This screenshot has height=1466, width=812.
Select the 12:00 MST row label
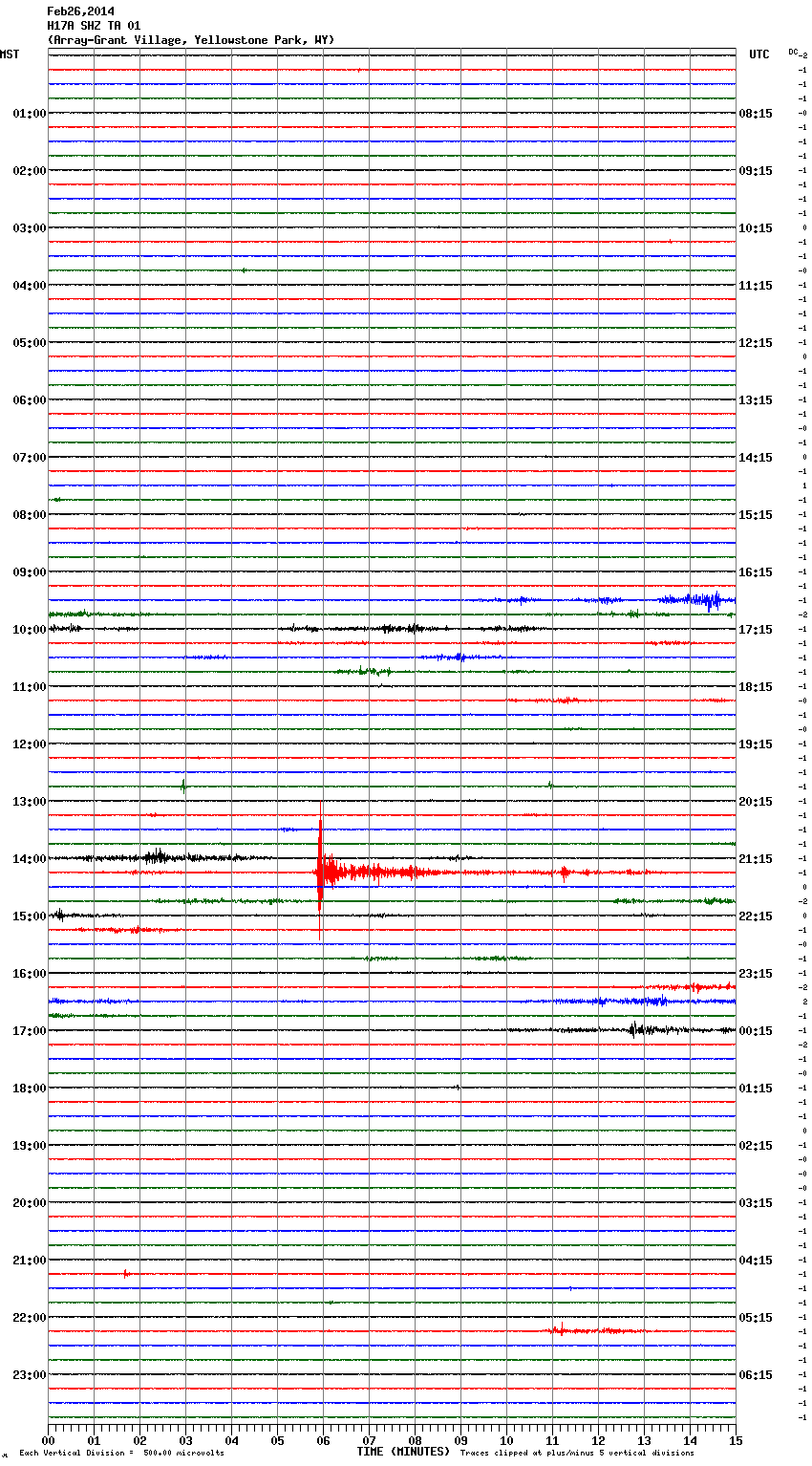coord(29,744)
